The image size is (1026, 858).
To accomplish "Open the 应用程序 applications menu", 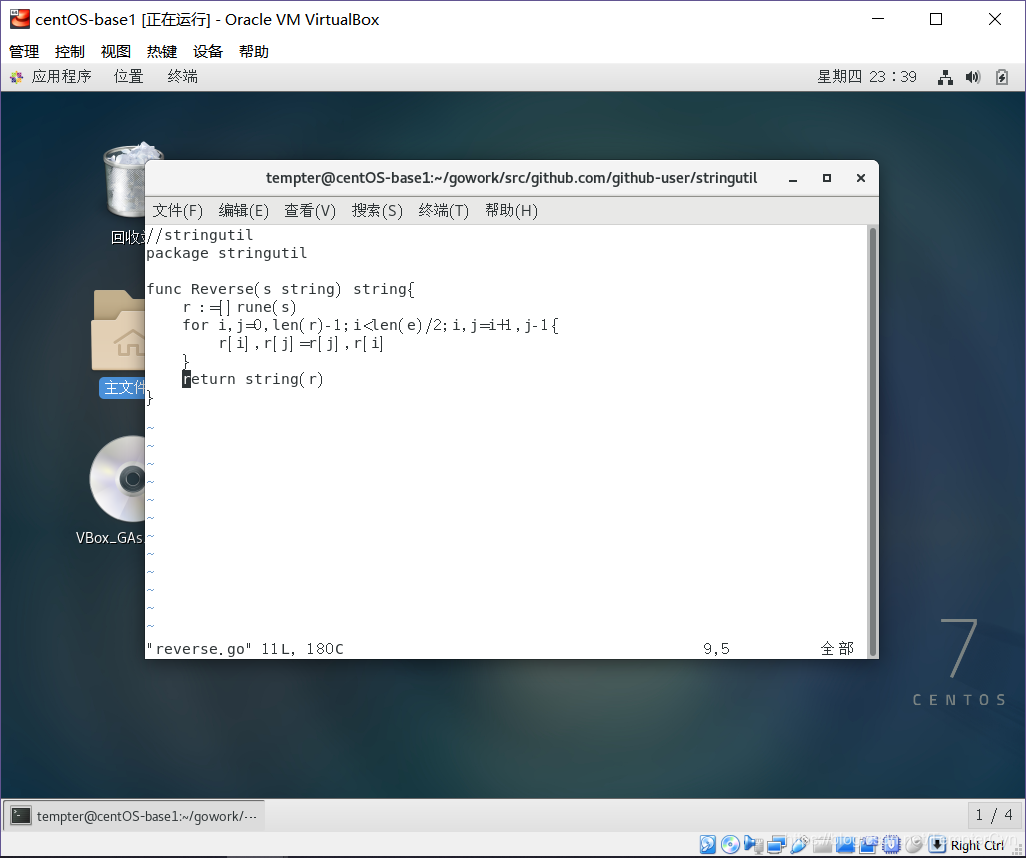I will pos(62,77).
